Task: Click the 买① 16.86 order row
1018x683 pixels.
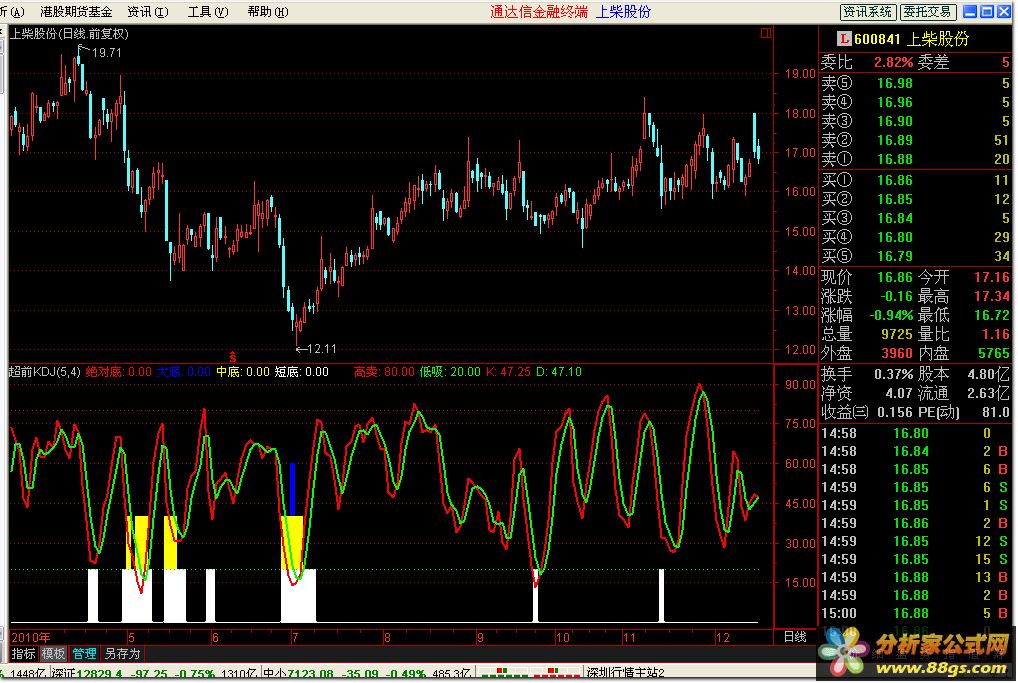Action: (x=915, y=180)
